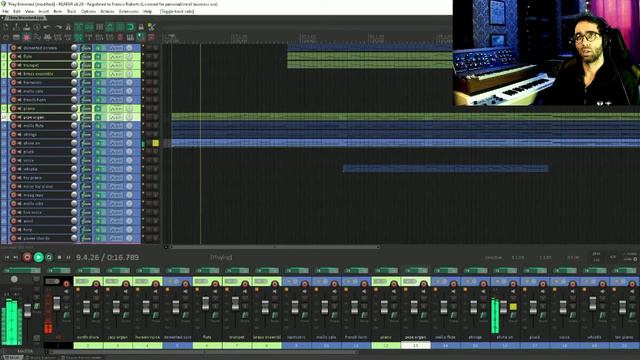Click the master mixer volume fader
The width and height of the screenshot is (640, 360).
pyautogui.click(x=27, y=310)
